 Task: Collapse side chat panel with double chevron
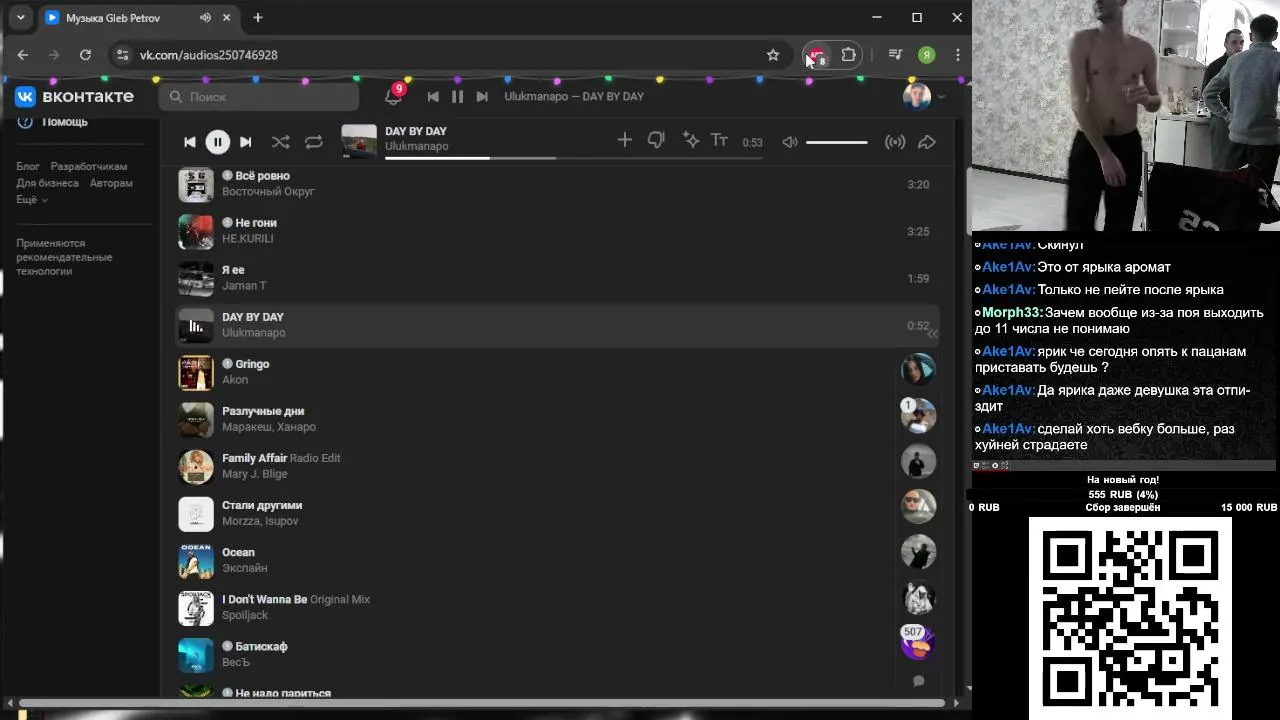pyautogui.click(x=932, y=334)
